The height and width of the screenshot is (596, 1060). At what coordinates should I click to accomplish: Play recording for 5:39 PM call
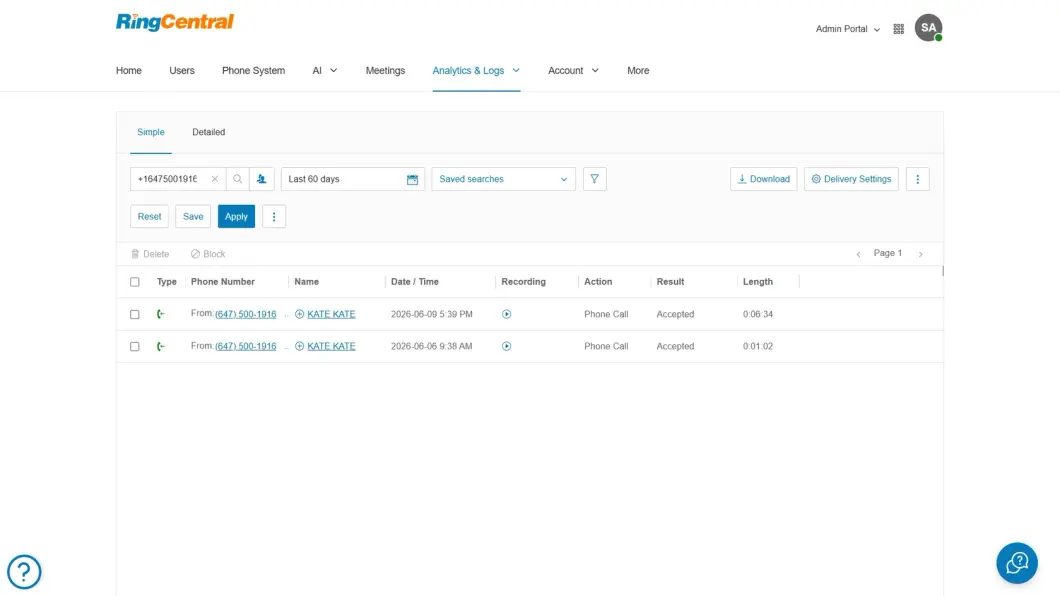click(506, 314)
